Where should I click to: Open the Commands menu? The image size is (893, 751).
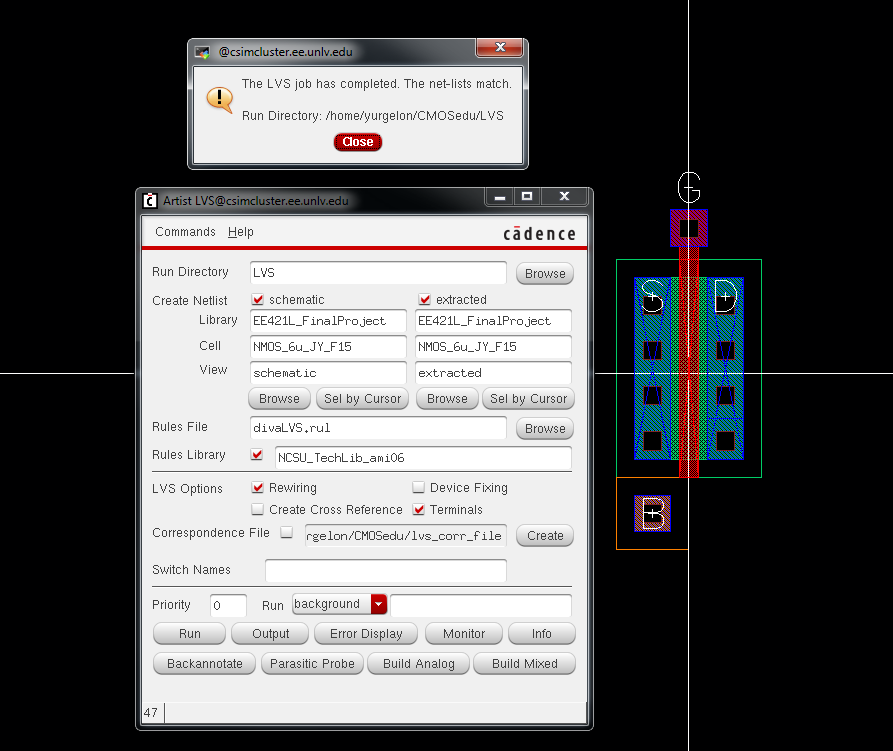185,232
